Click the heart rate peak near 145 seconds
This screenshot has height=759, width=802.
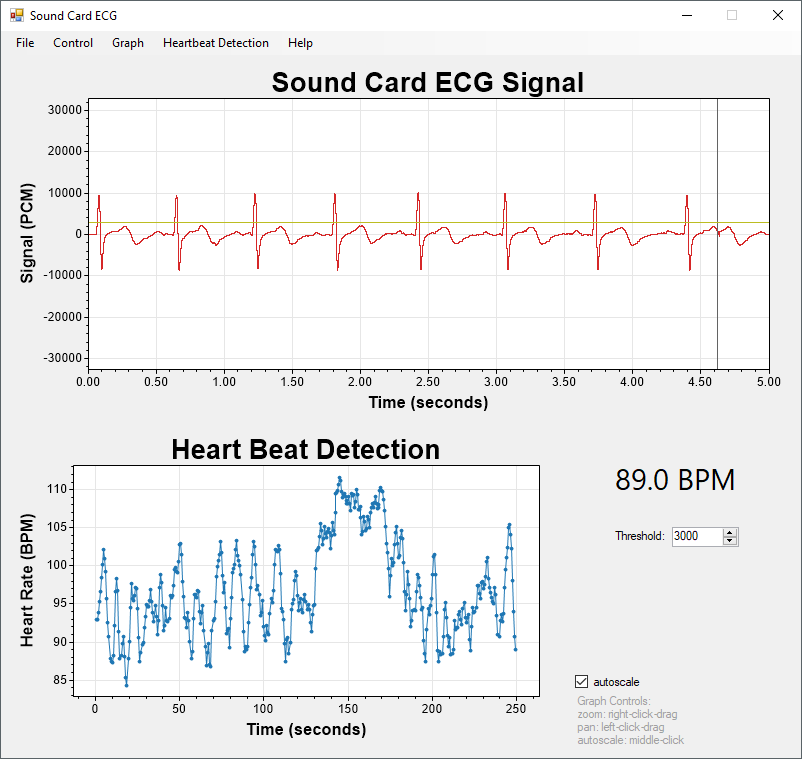339,479
